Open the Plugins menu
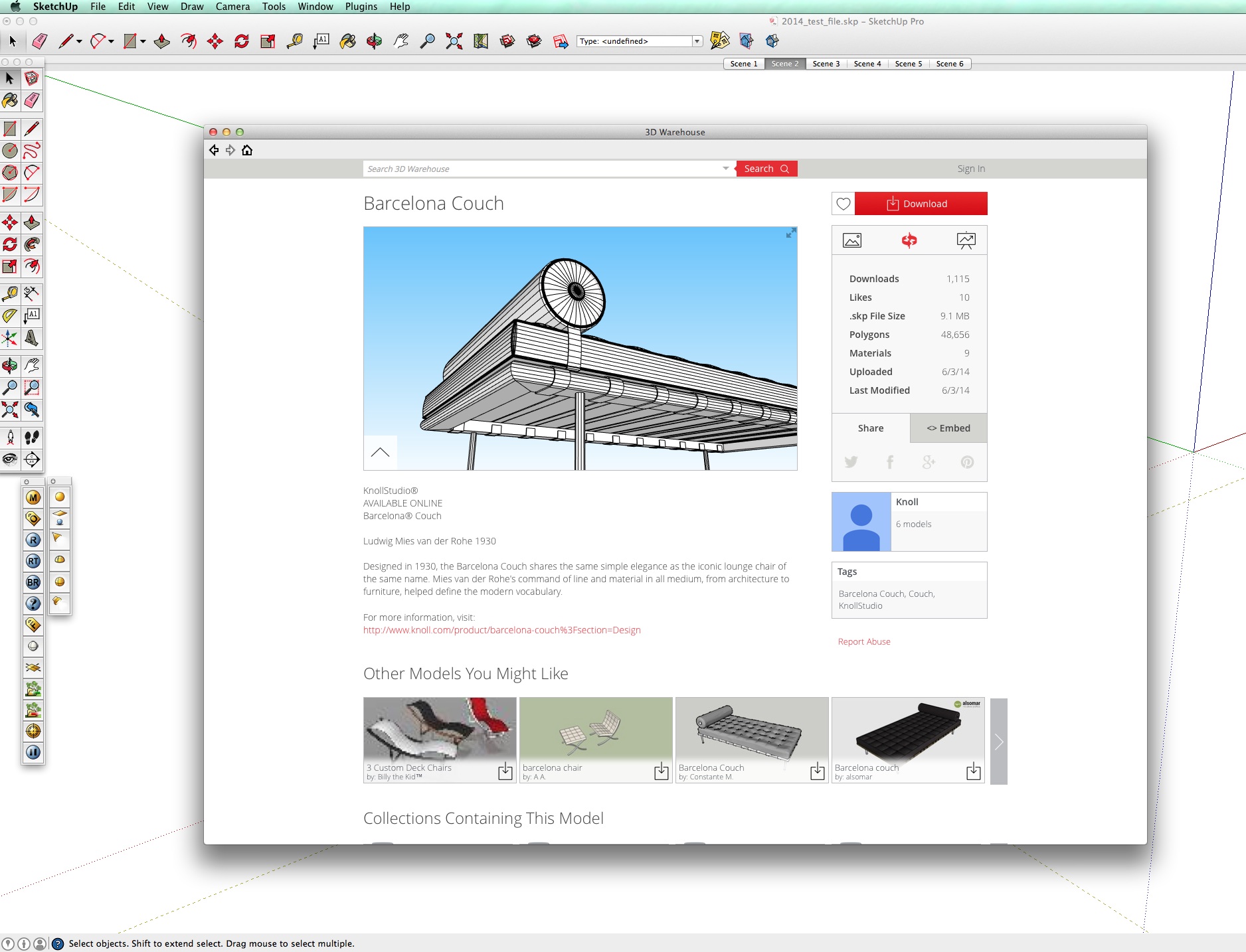1246x952 pixels. (361, 7)
